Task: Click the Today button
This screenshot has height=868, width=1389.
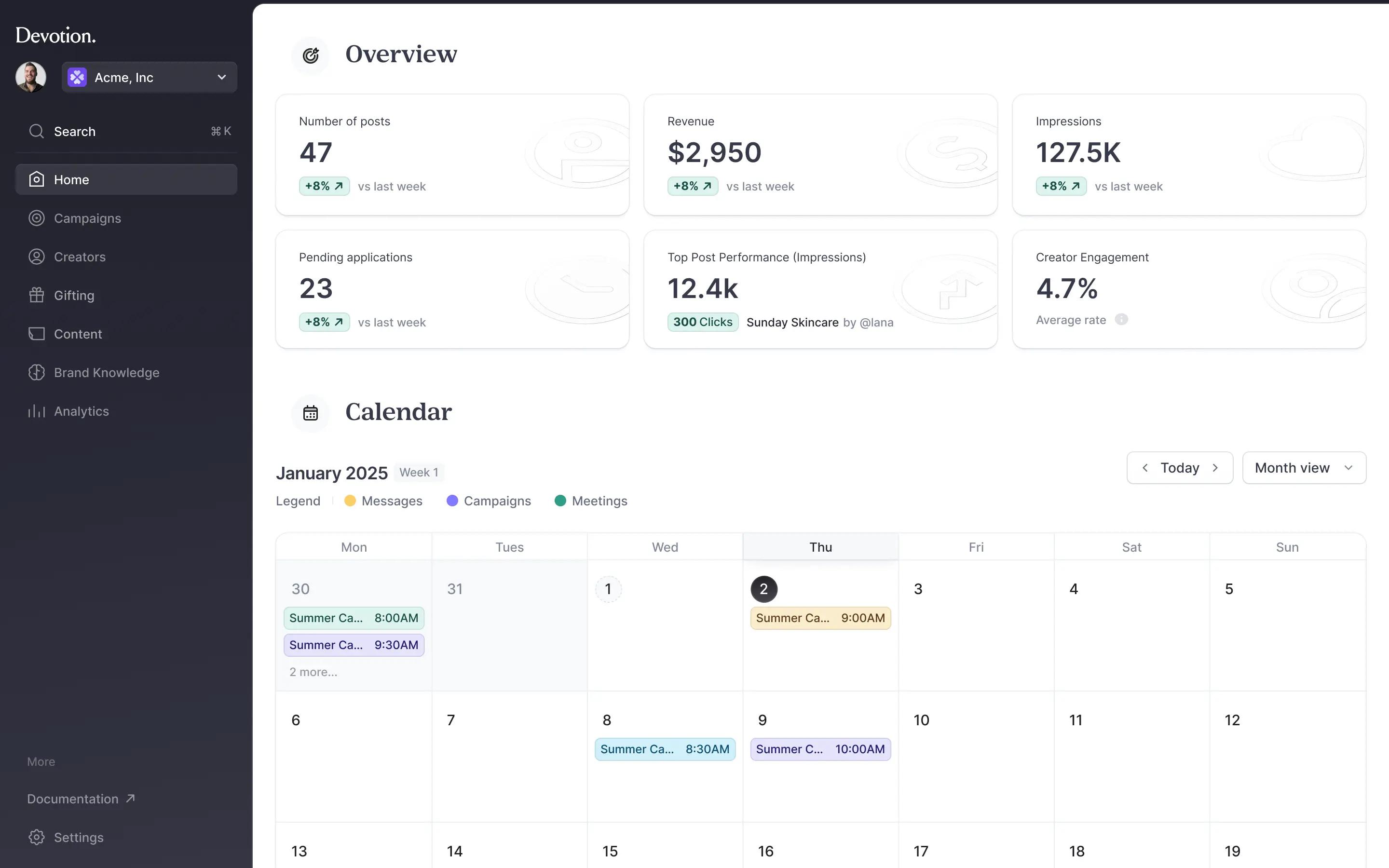Action: [x=1180, y=468]
